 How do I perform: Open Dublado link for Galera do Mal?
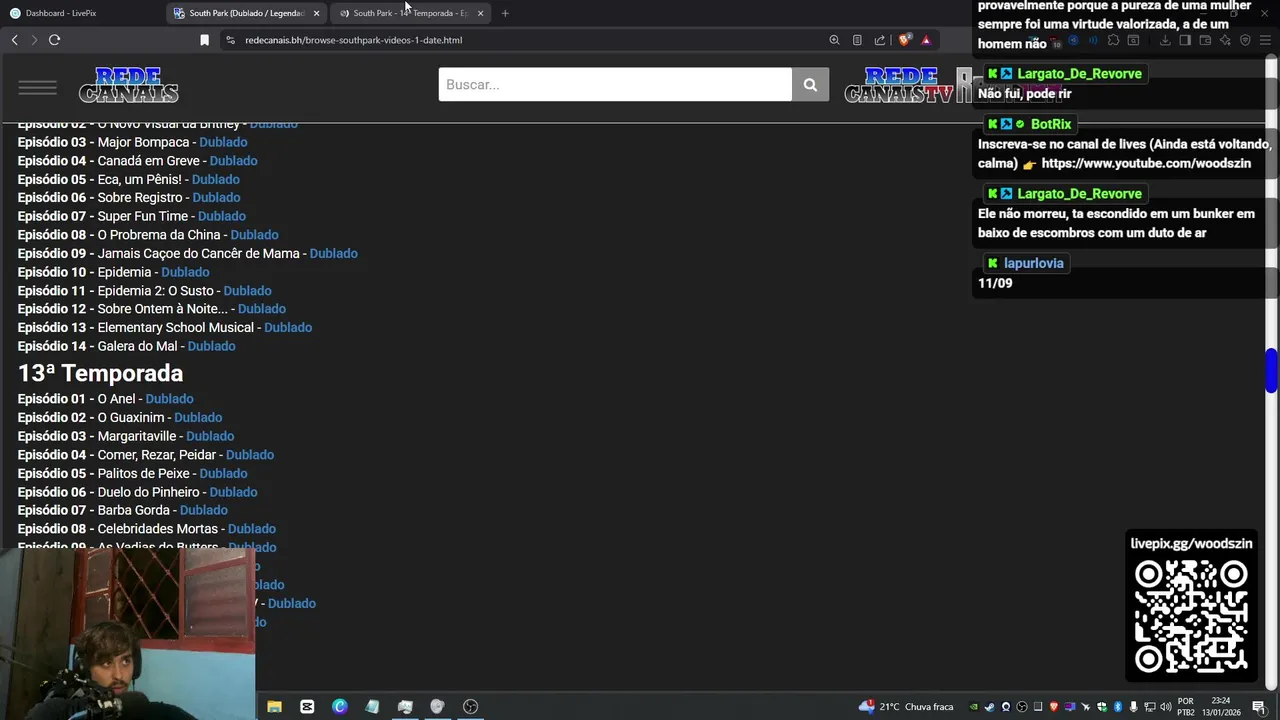point(211,346)
